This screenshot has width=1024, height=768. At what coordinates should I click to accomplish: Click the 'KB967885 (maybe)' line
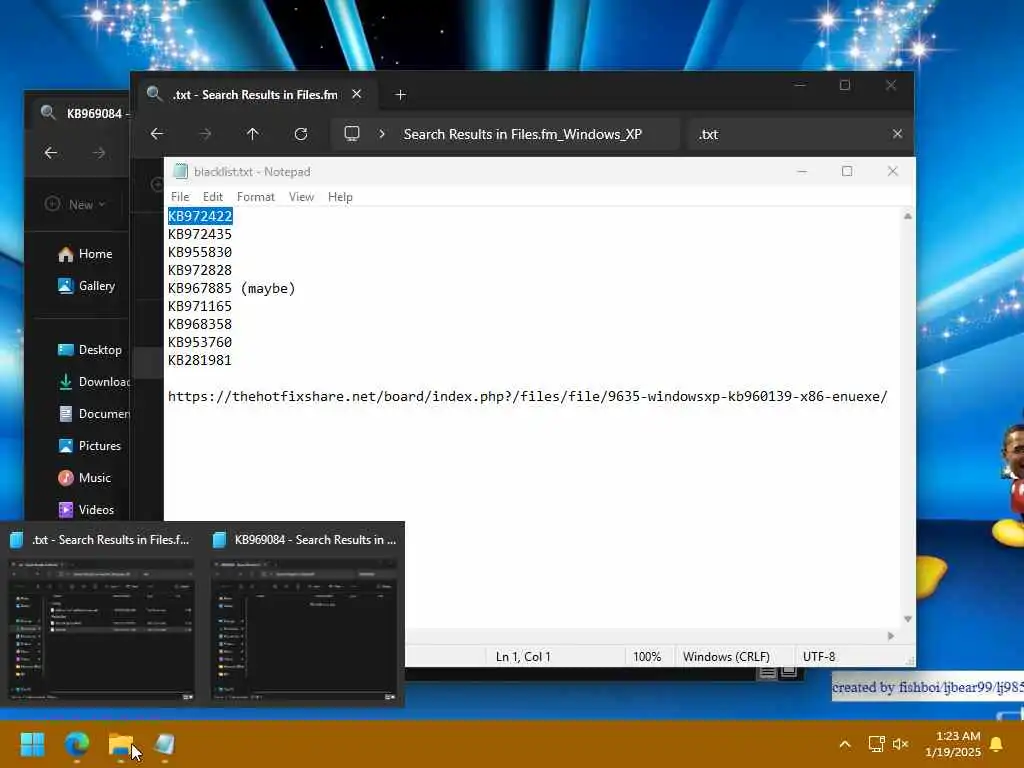tap(232, 288)
